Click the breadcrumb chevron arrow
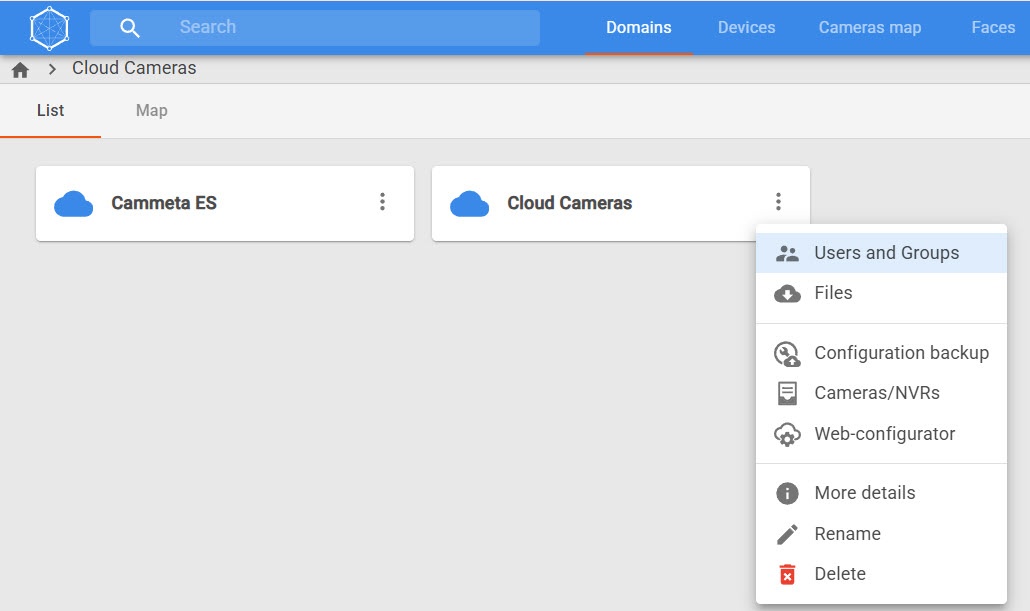The image size is (1030, 611). point(52,70)
